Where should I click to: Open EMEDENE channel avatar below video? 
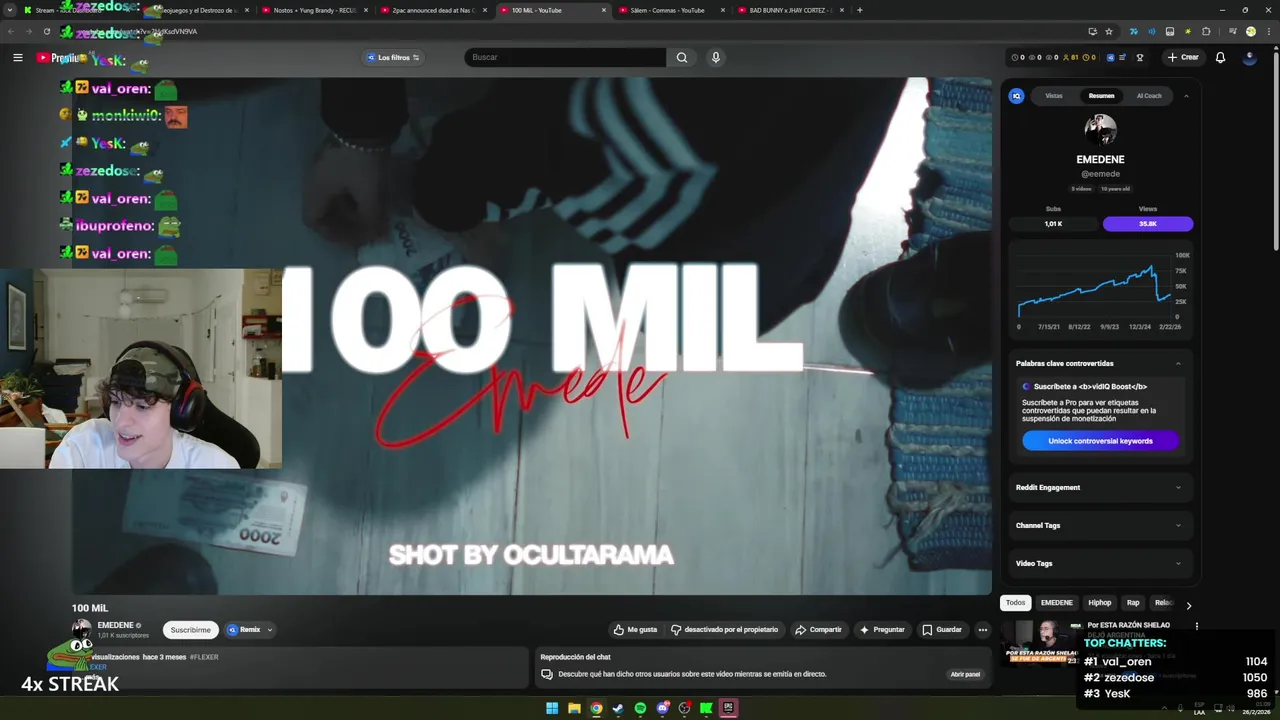click(81, 629)
